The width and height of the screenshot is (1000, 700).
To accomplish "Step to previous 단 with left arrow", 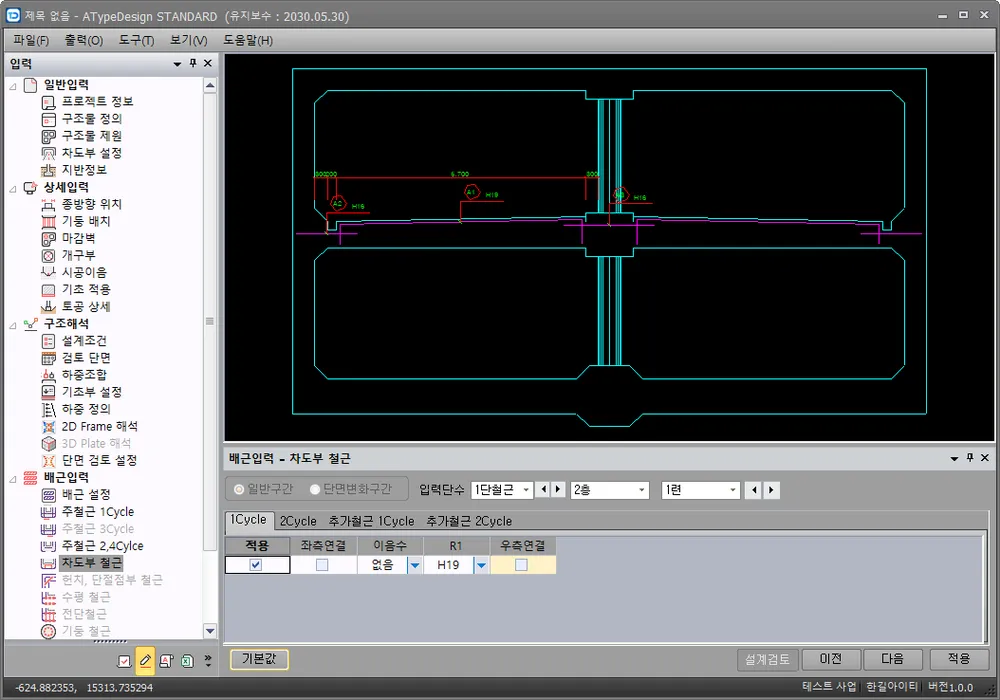I will click(543, 490).
